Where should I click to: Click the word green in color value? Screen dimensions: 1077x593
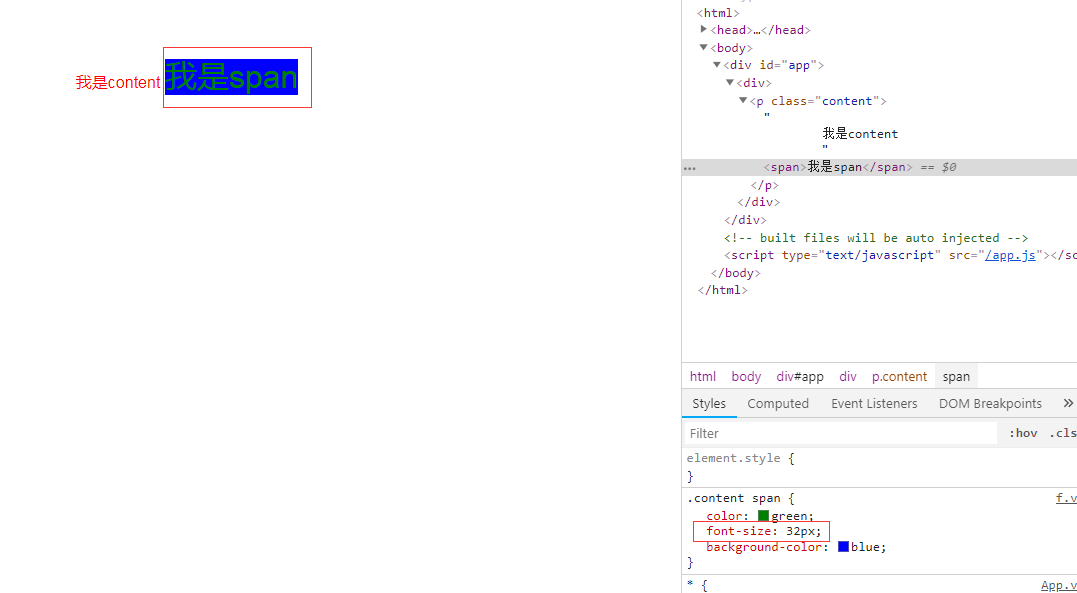coord(791,516)
